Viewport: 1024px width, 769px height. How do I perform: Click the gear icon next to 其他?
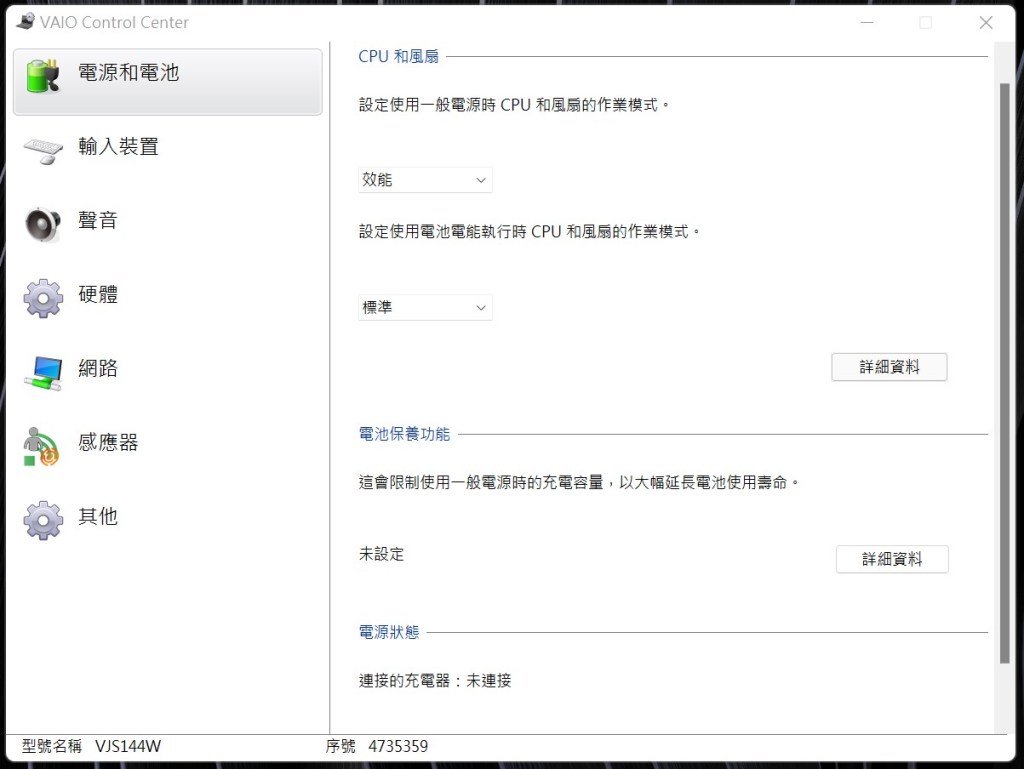43,519
